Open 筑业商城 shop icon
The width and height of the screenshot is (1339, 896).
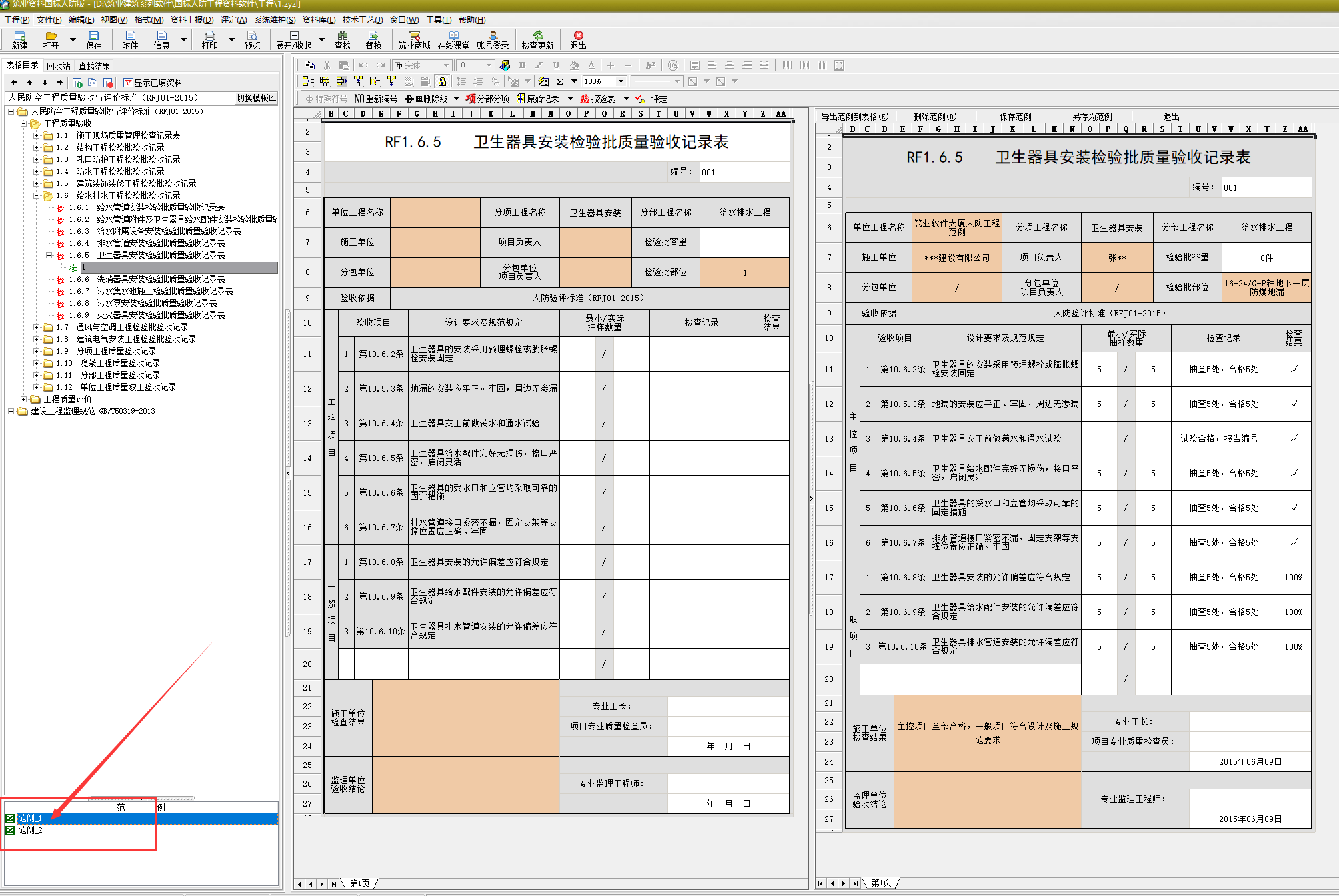414,40
